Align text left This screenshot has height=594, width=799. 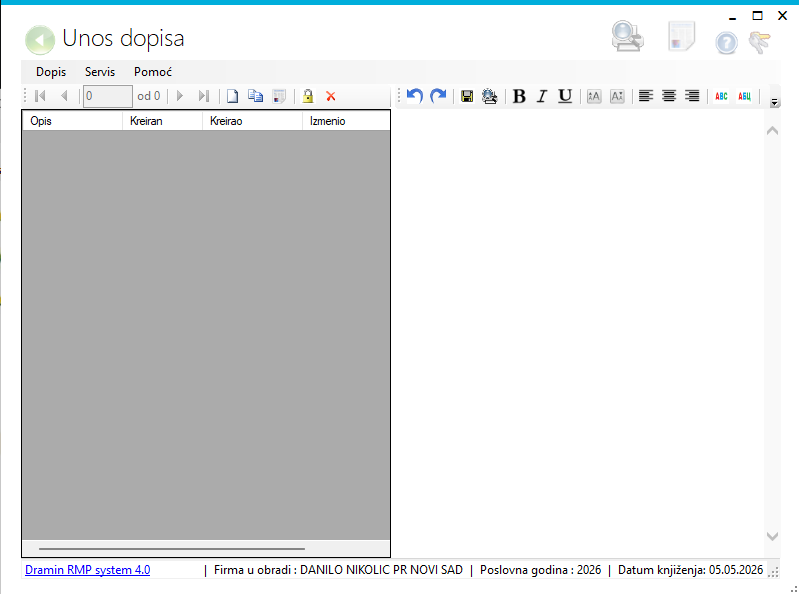click(x=646, y=96)
